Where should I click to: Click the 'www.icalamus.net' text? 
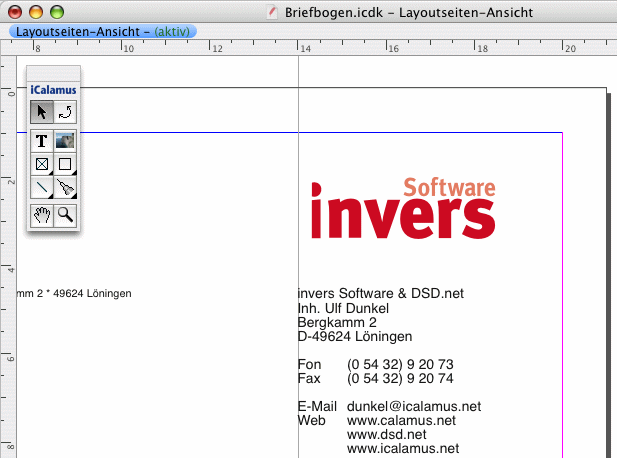click(403, 449)
